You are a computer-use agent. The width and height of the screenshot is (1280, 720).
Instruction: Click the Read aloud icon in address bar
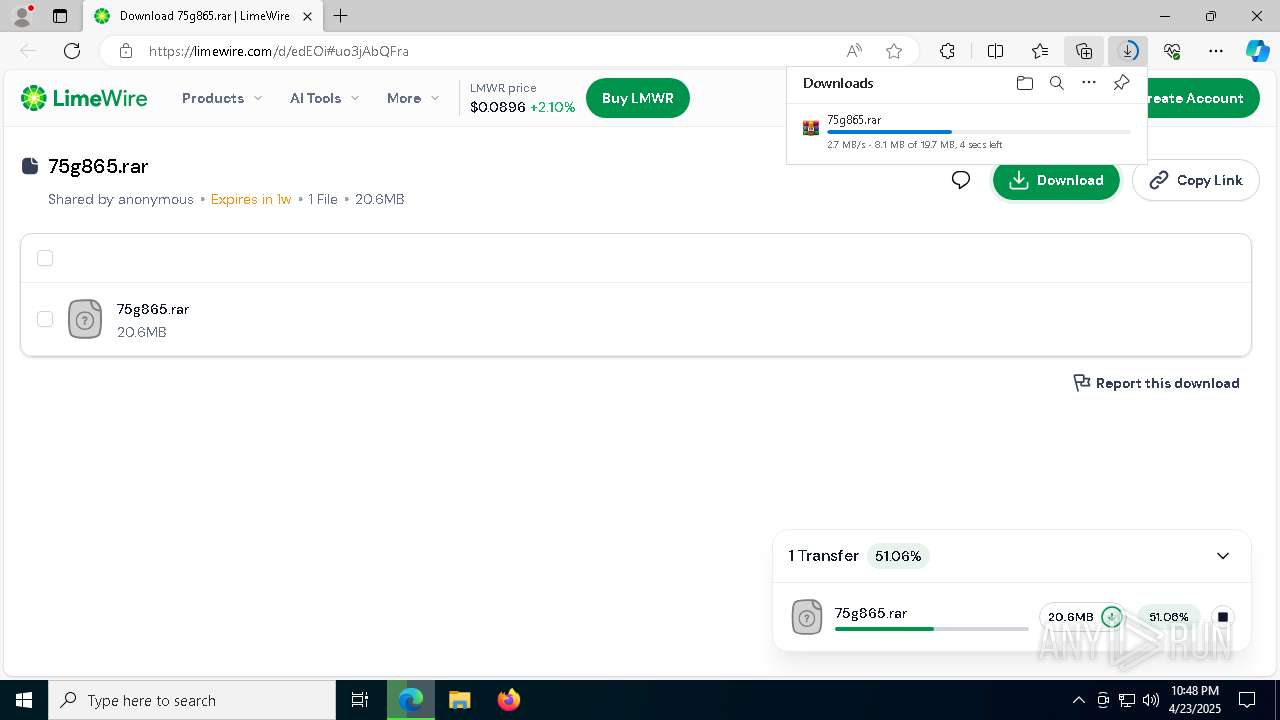pos(854,51)
